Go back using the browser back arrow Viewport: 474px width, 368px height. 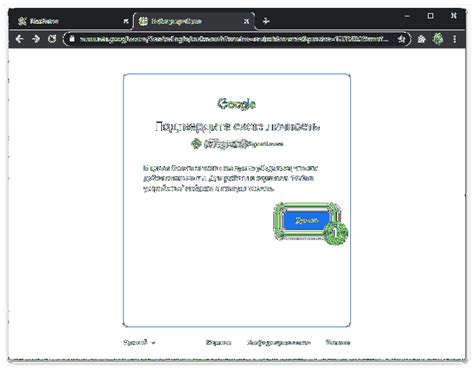pos(19,39)
